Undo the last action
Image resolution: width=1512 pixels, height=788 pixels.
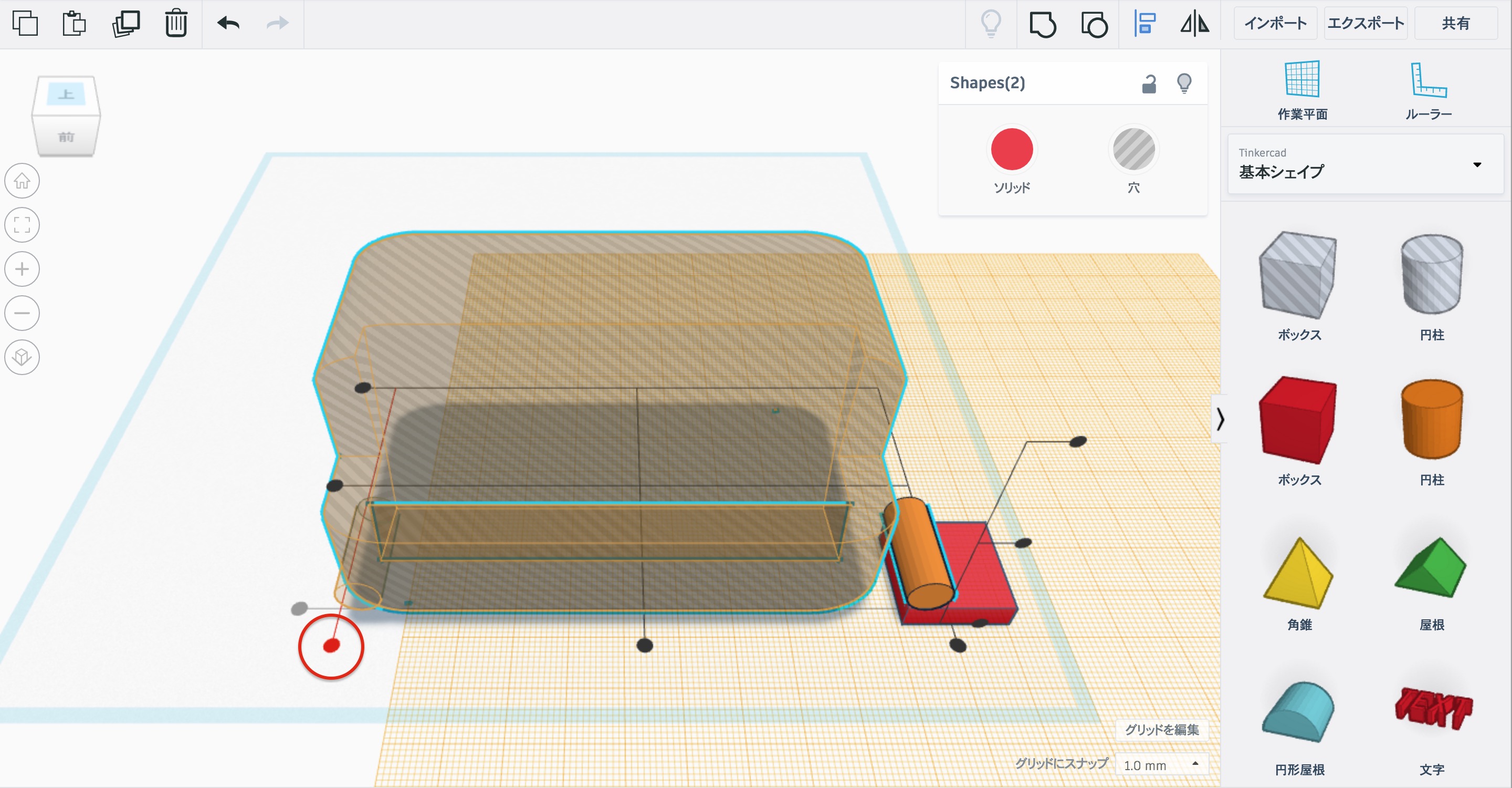tap(228, 24)
